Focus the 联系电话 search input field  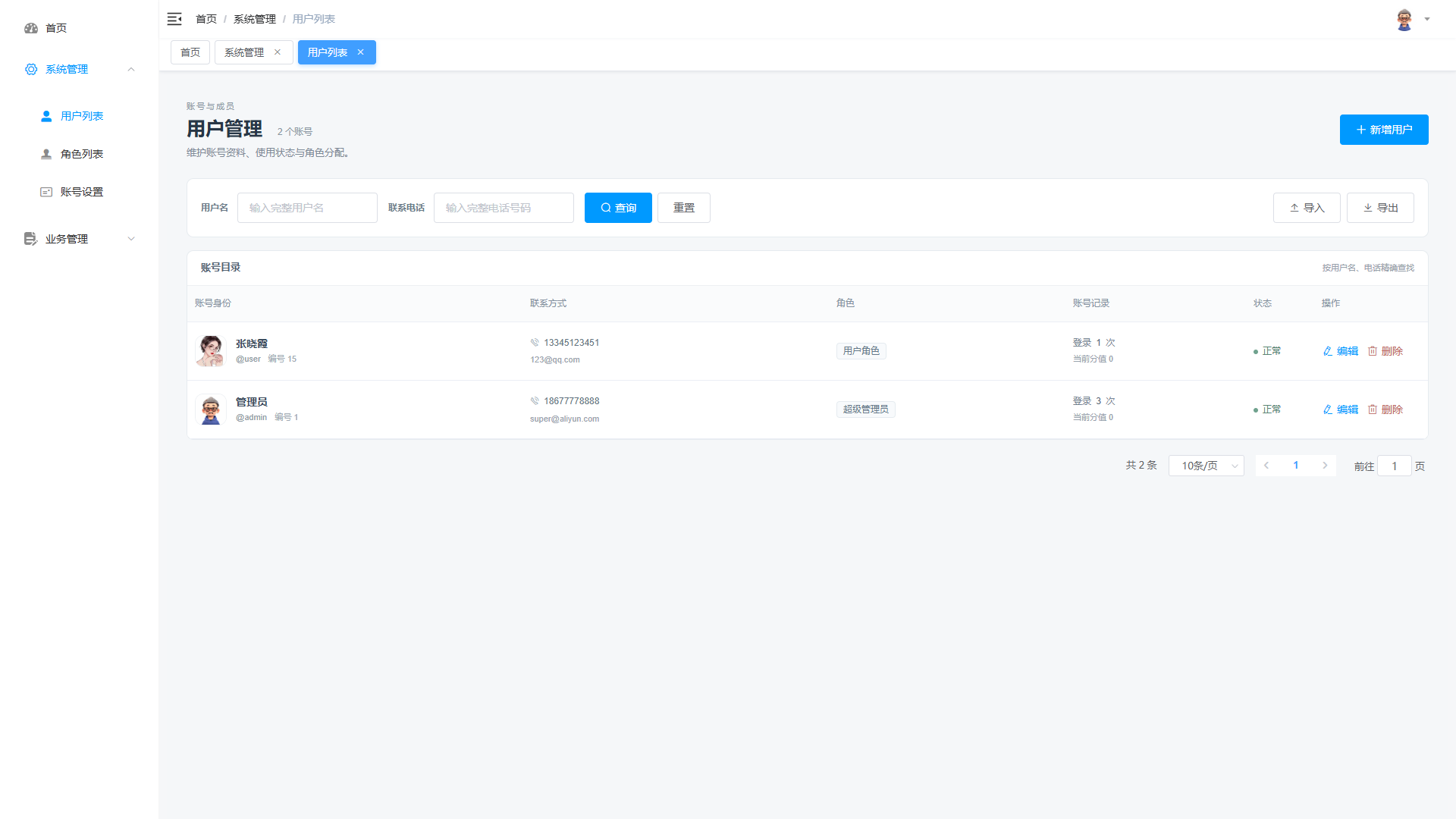(x=504, y=208)
